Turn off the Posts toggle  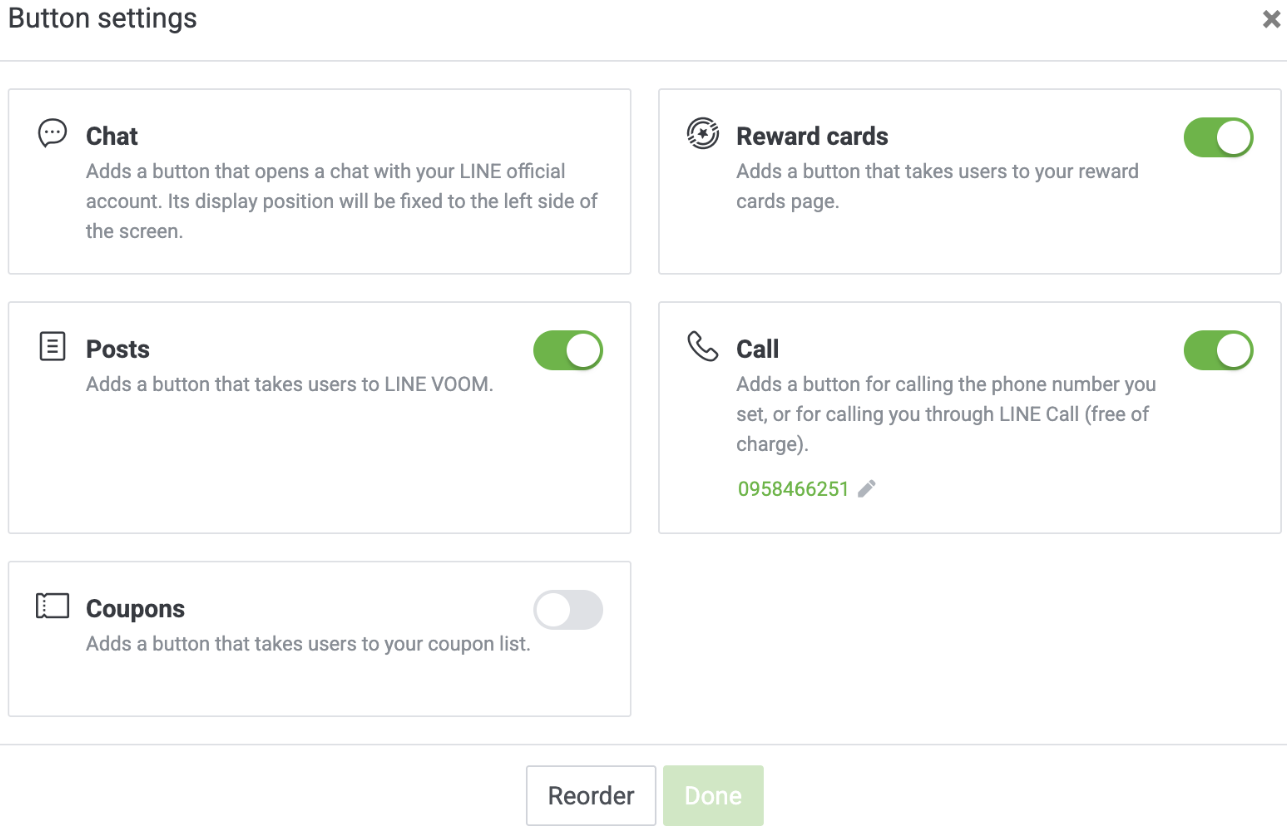pyautogui.click(x=568, y=351)
